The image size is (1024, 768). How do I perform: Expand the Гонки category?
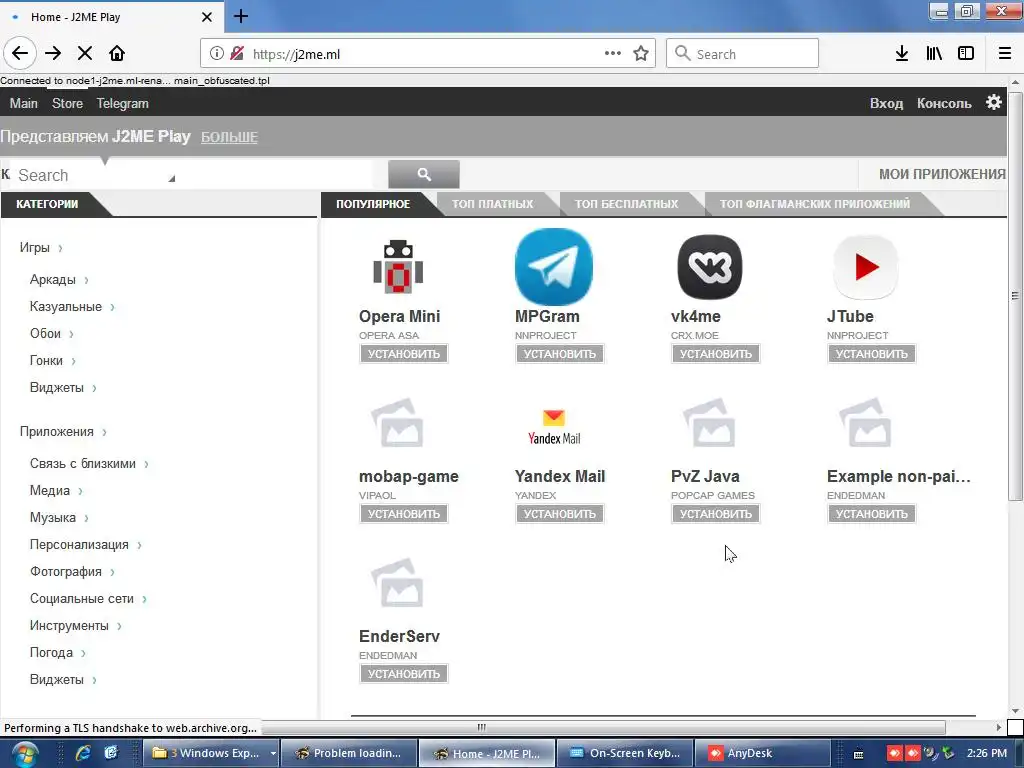pos(52,360)
